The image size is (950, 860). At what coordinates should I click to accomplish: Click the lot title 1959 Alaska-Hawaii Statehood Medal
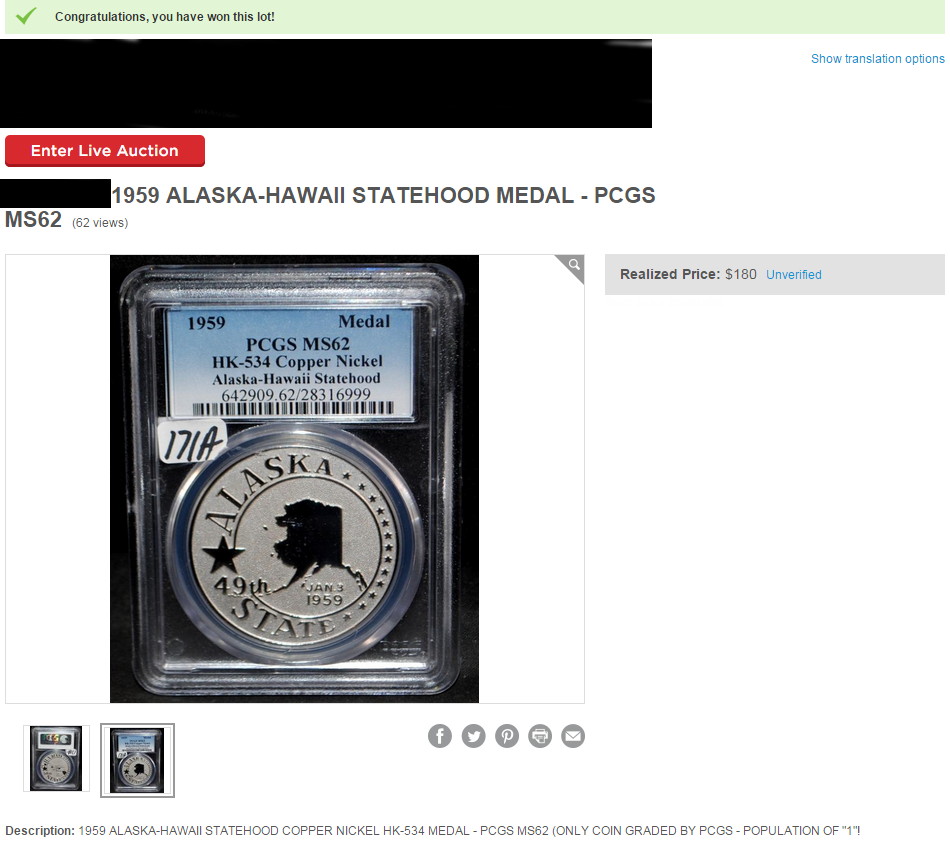(x=330, y=207)
